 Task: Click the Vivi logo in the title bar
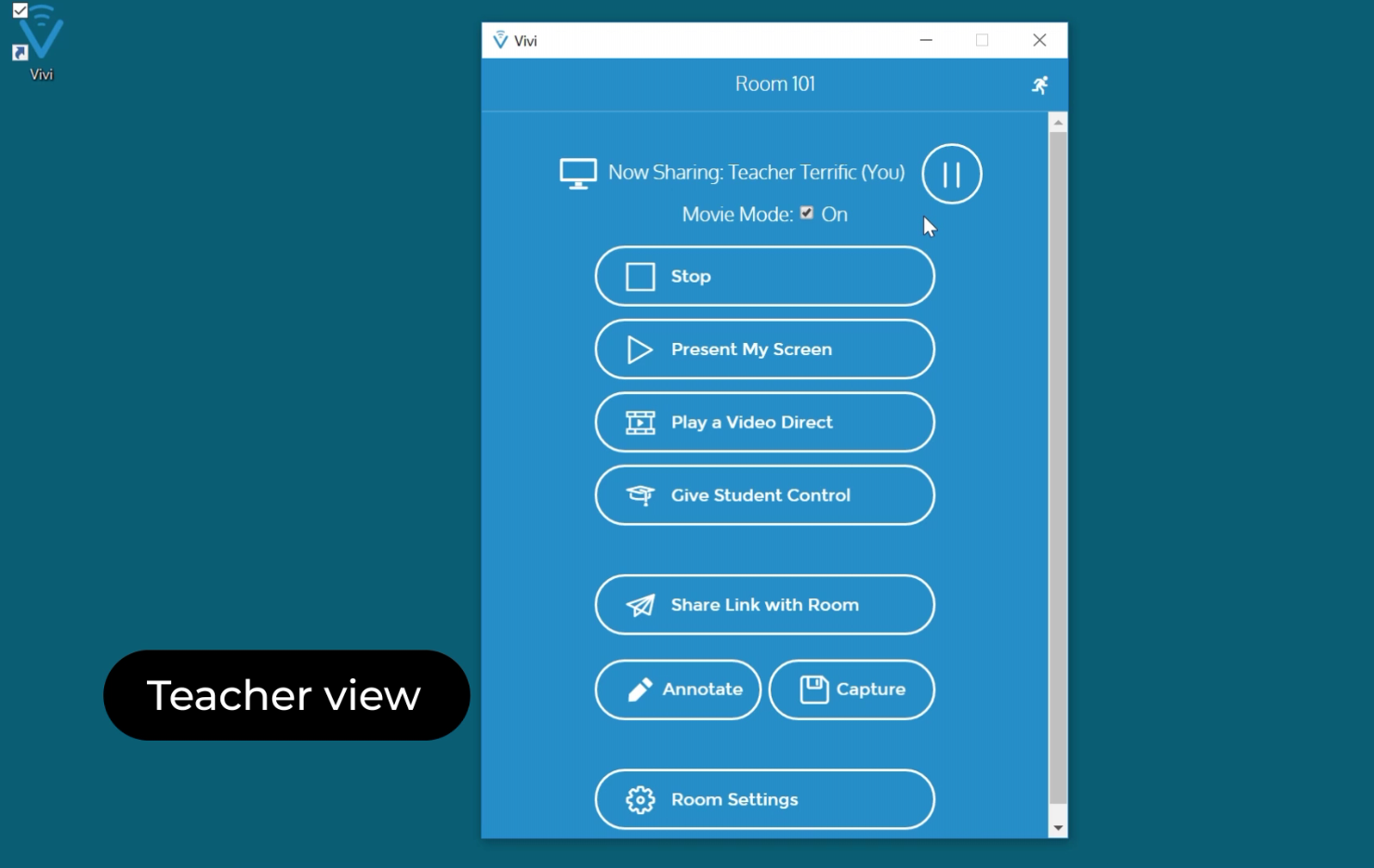point(500,40)
